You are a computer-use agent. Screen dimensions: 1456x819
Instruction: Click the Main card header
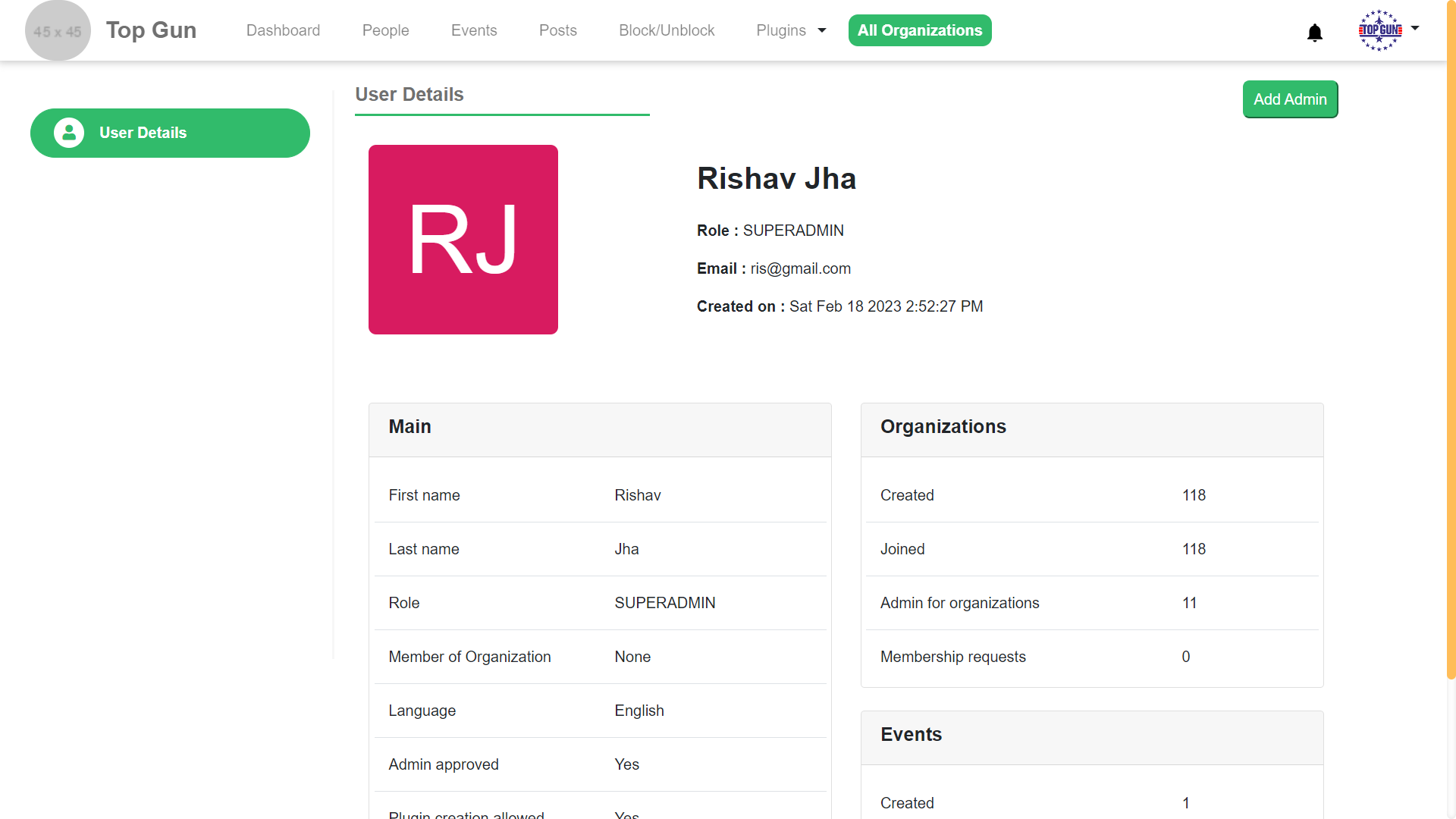coord(600,430)
